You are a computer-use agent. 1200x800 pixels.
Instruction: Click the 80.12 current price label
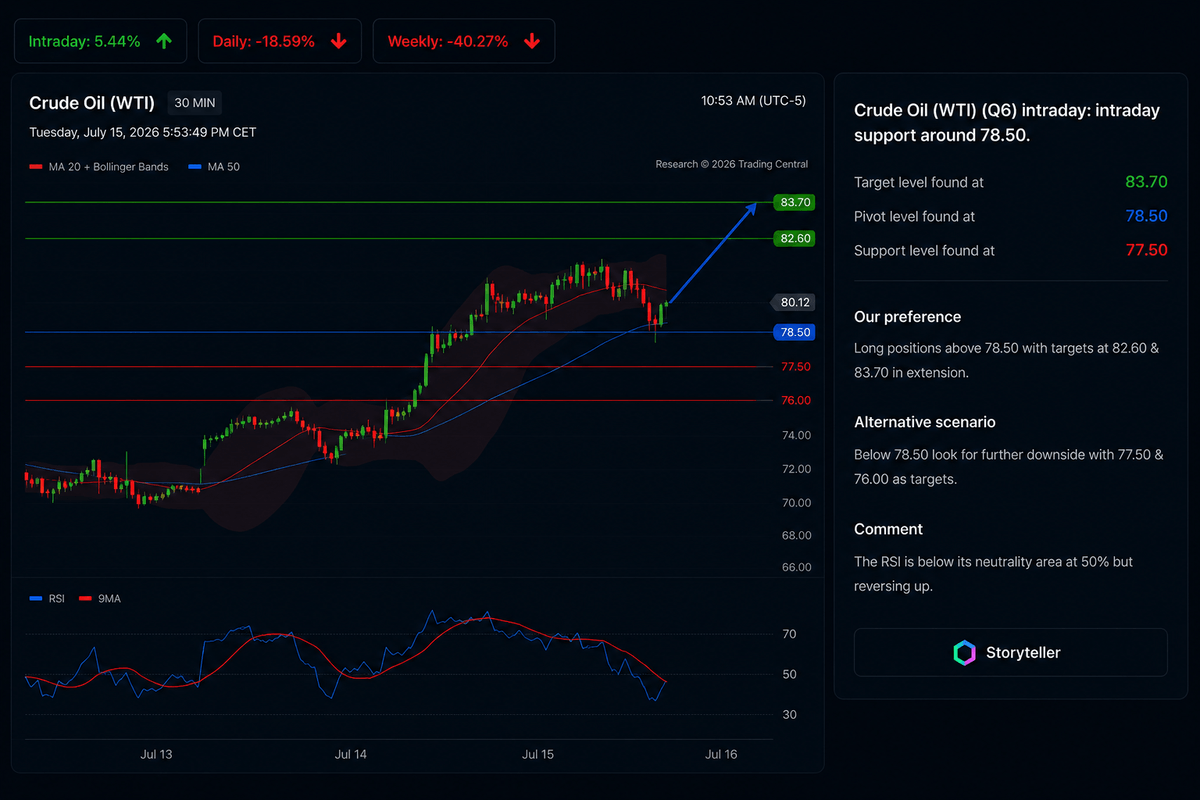796,302
